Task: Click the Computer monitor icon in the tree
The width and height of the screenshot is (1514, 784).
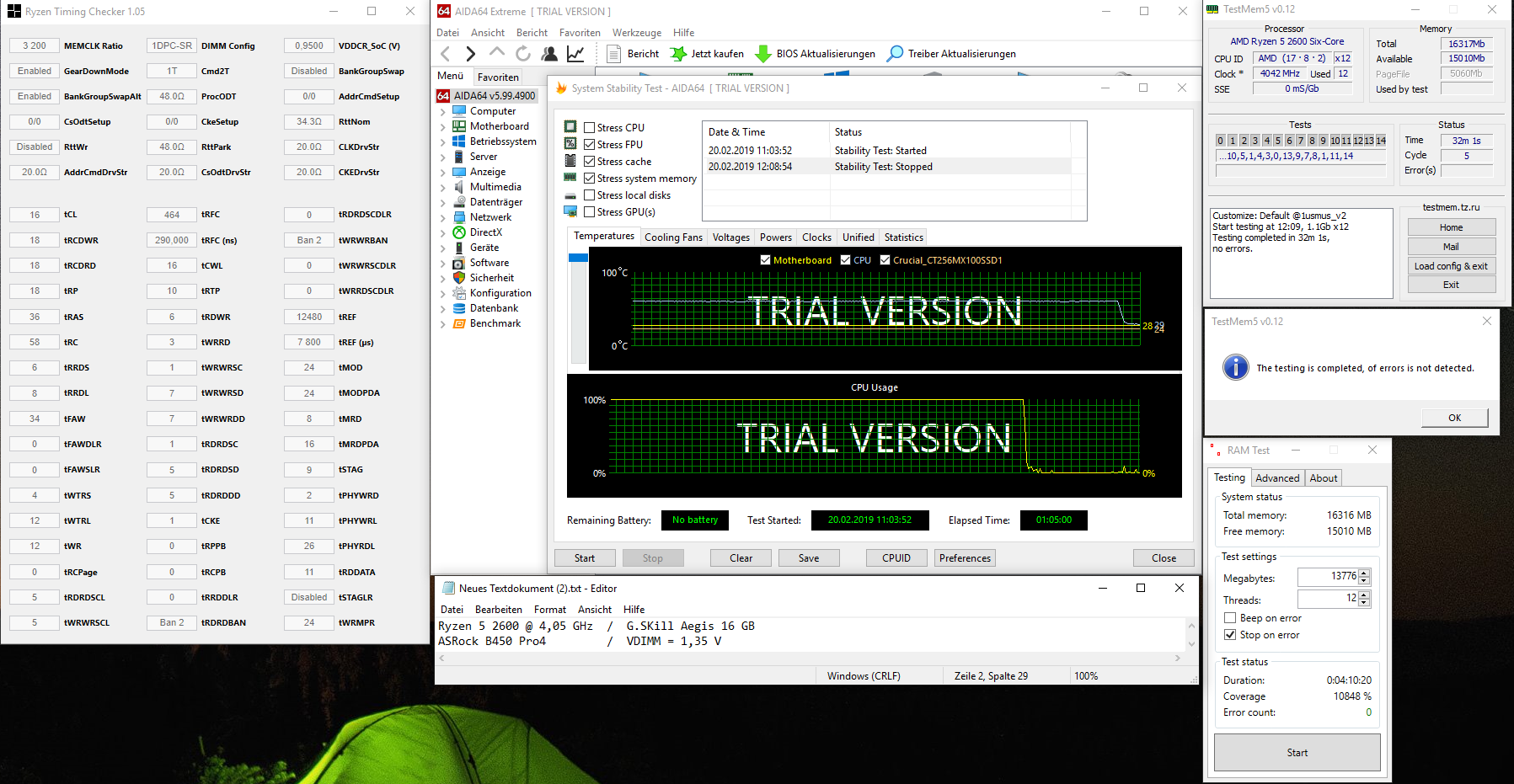Action: point(459,111)
